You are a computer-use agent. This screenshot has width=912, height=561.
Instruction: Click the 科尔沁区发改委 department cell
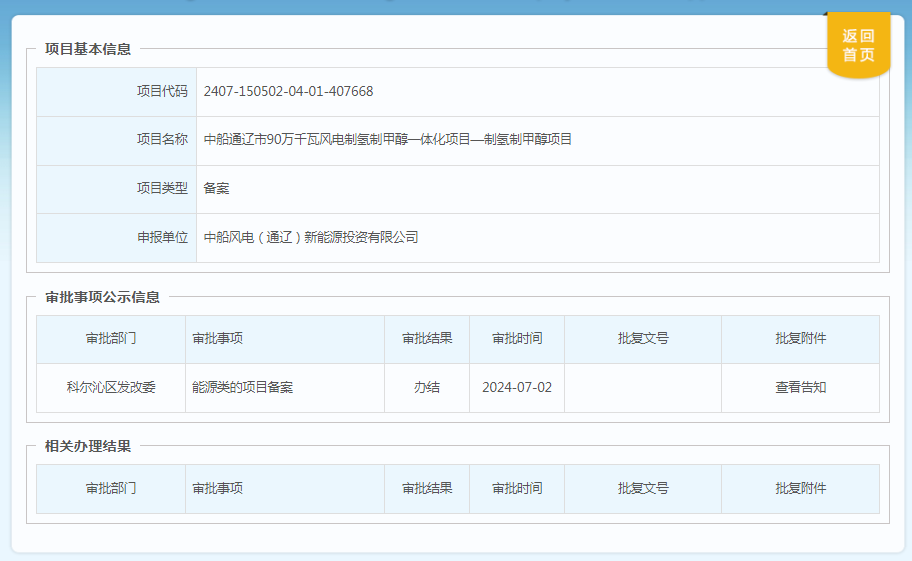(x=111, y=387)
